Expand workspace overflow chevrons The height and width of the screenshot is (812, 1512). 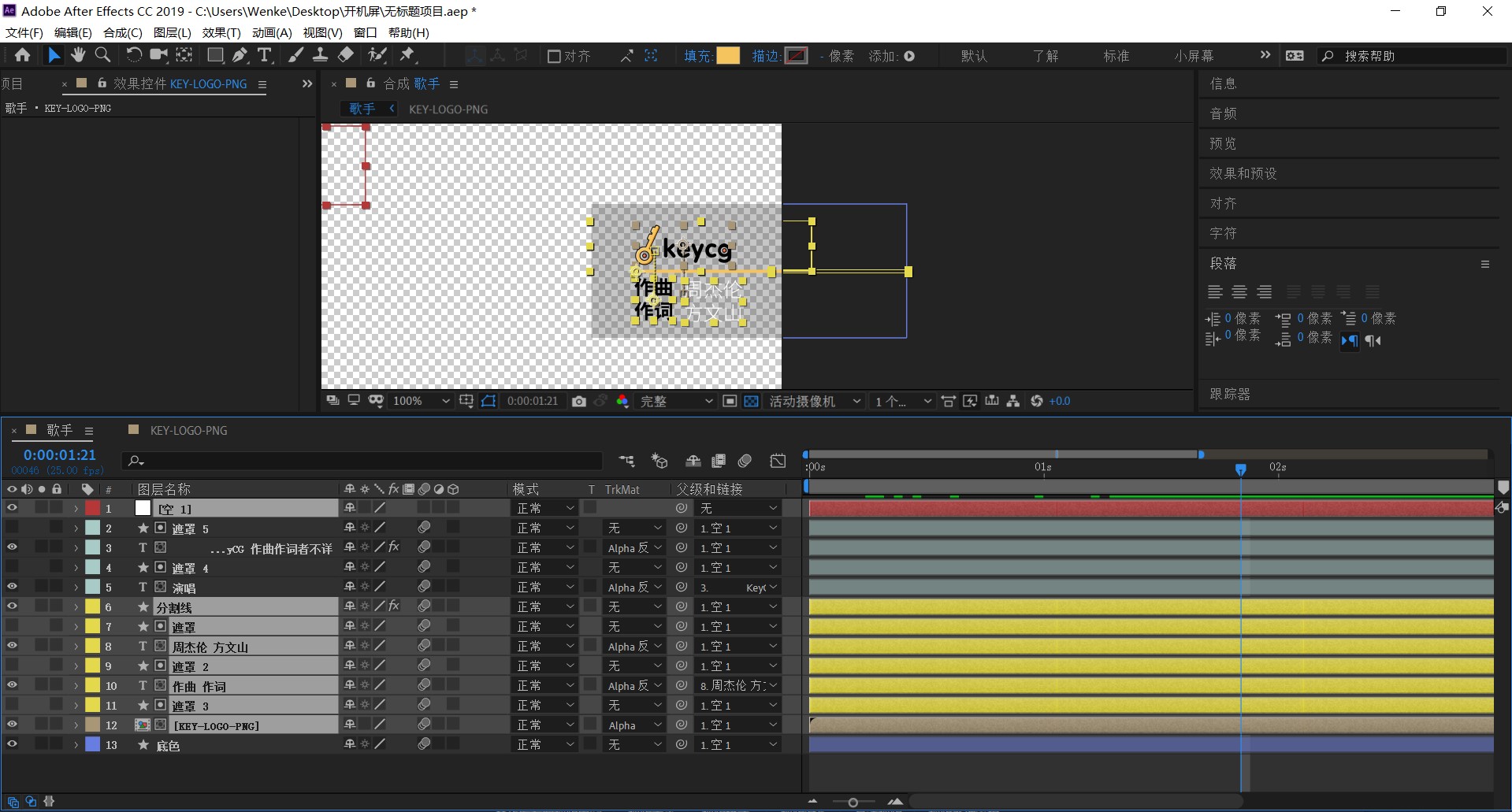coord(1265,55)
